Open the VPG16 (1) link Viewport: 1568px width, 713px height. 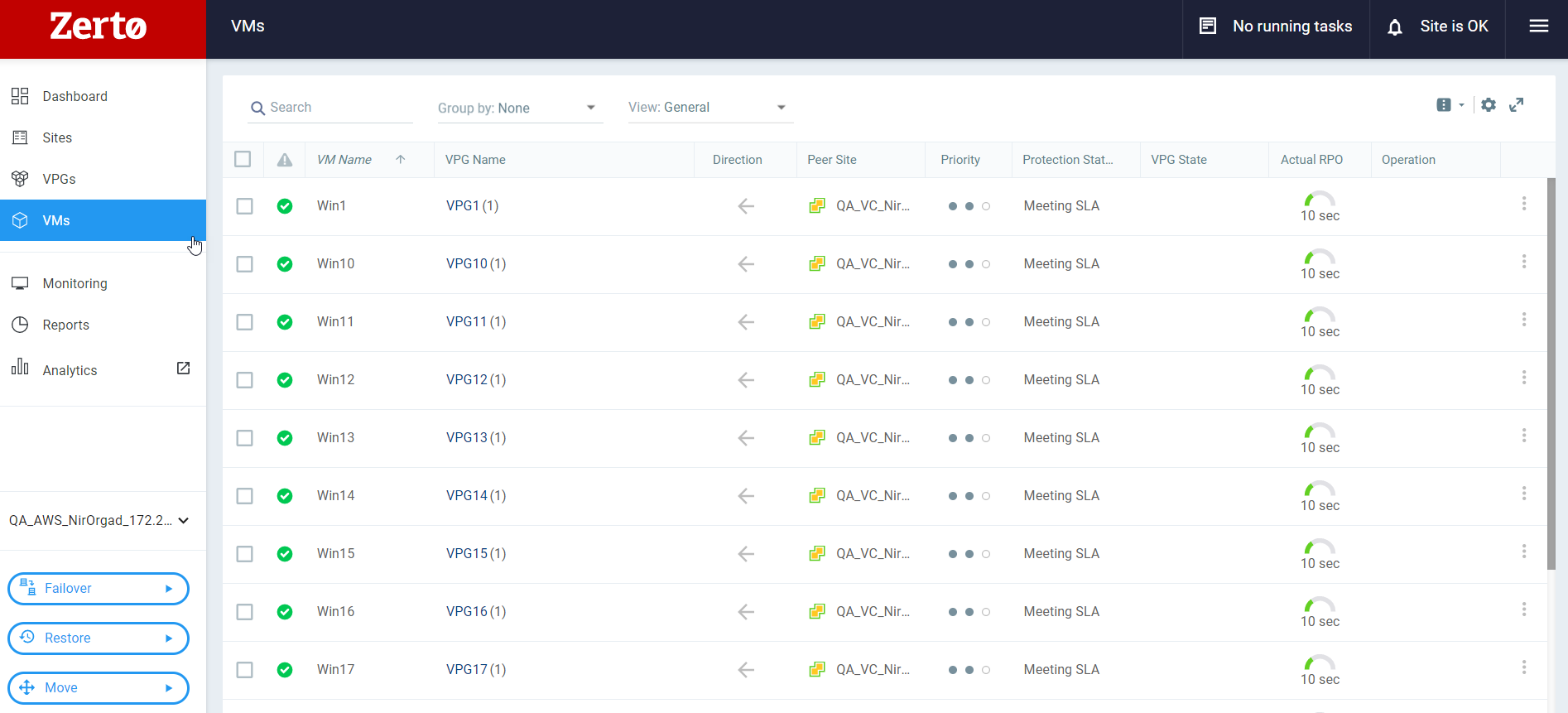tap(476, 612)
